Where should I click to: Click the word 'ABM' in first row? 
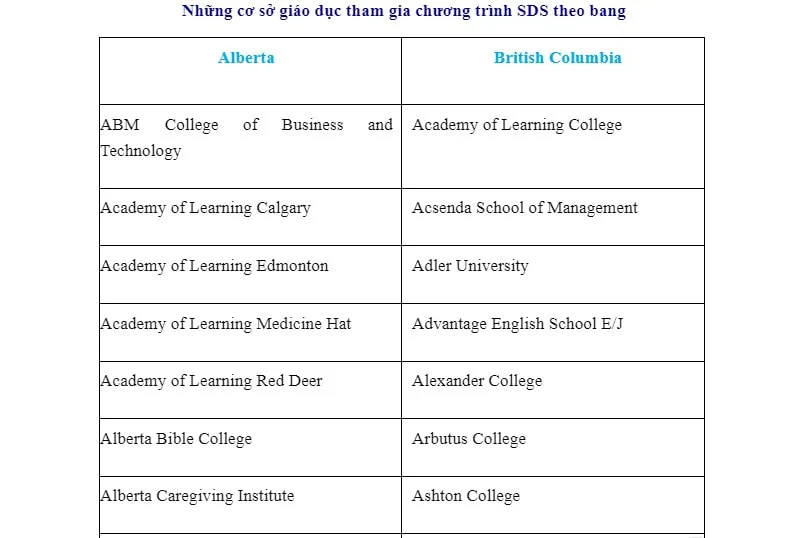coord(120,125)
